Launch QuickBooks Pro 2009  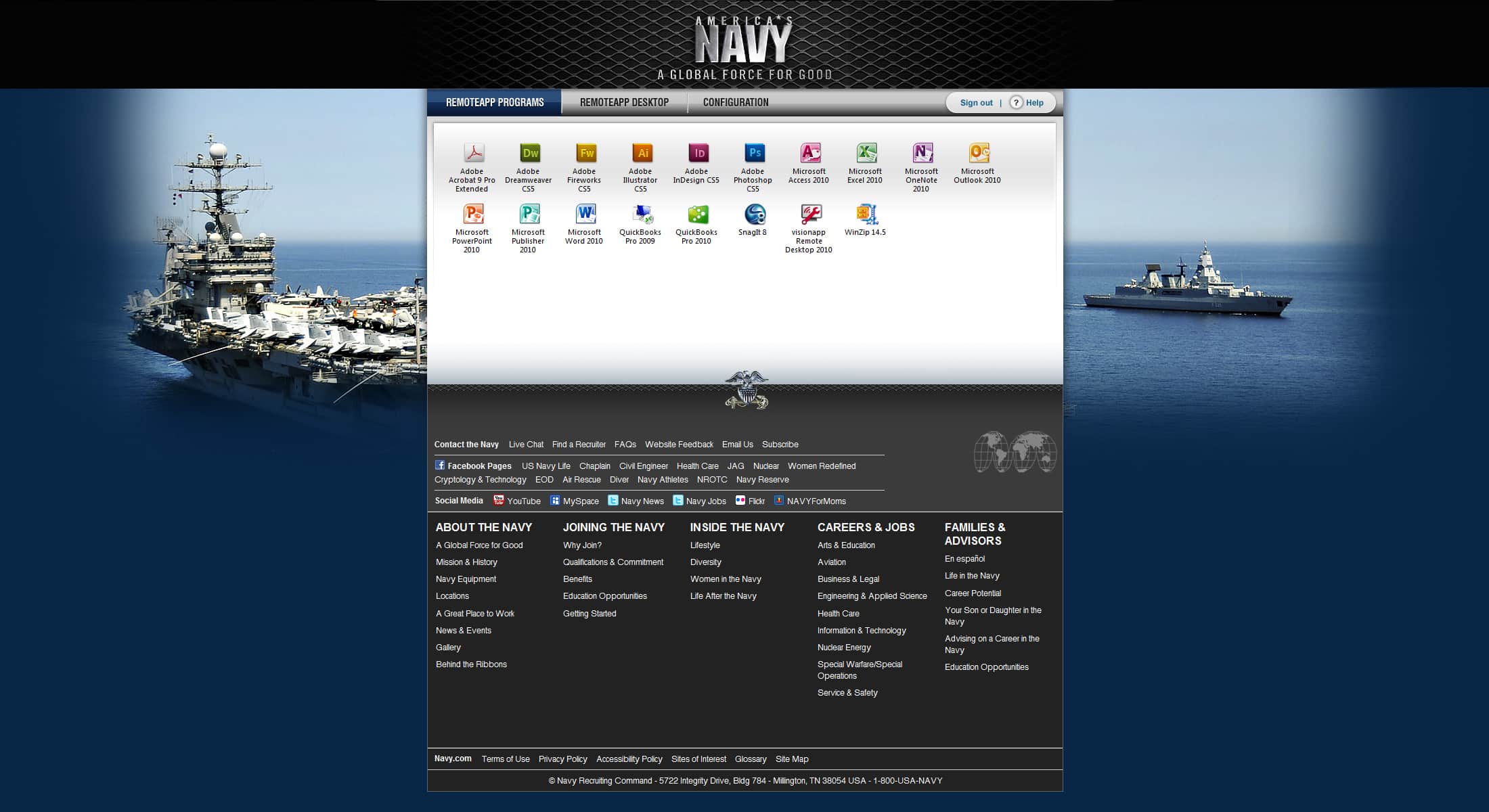tap(641, 224)
